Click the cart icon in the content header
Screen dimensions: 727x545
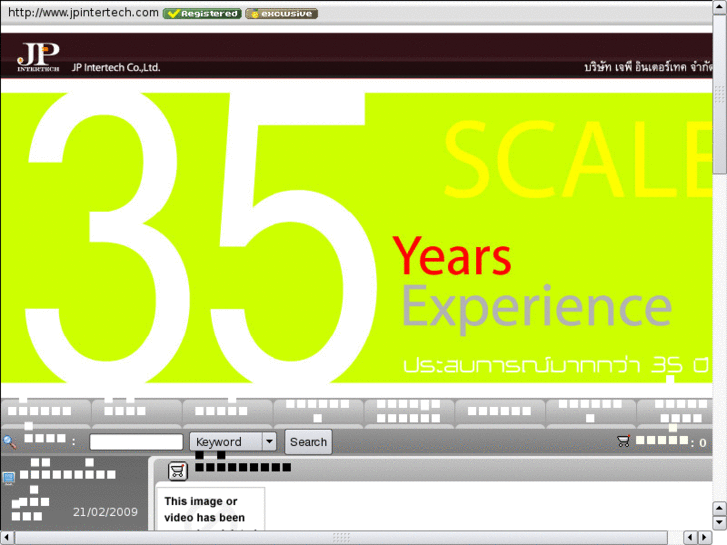tap(177, 471)
